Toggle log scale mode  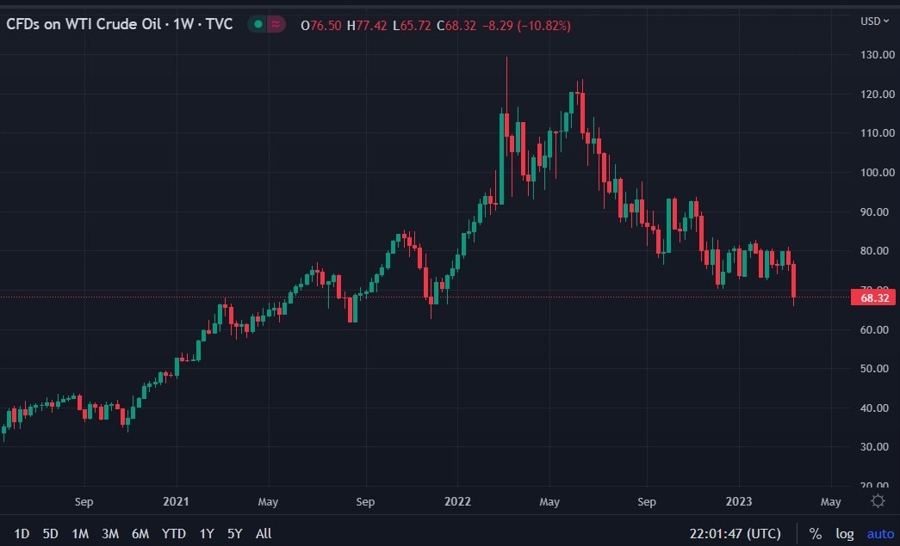[x=845, y=534]
